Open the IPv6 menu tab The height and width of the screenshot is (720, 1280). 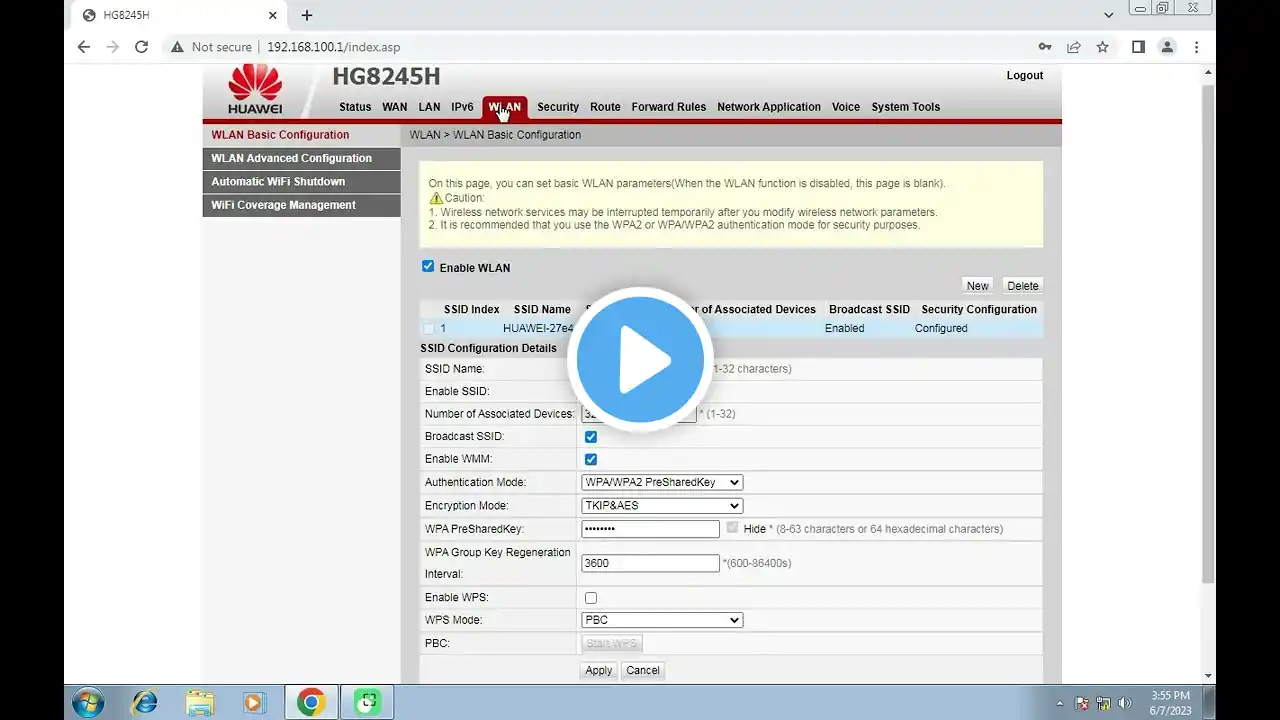[462, 107]
